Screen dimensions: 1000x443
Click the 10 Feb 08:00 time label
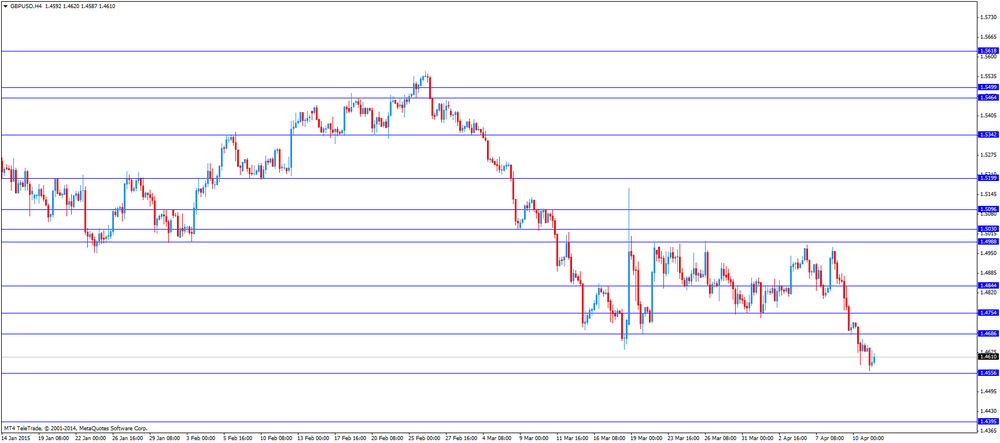coord(276,439)
